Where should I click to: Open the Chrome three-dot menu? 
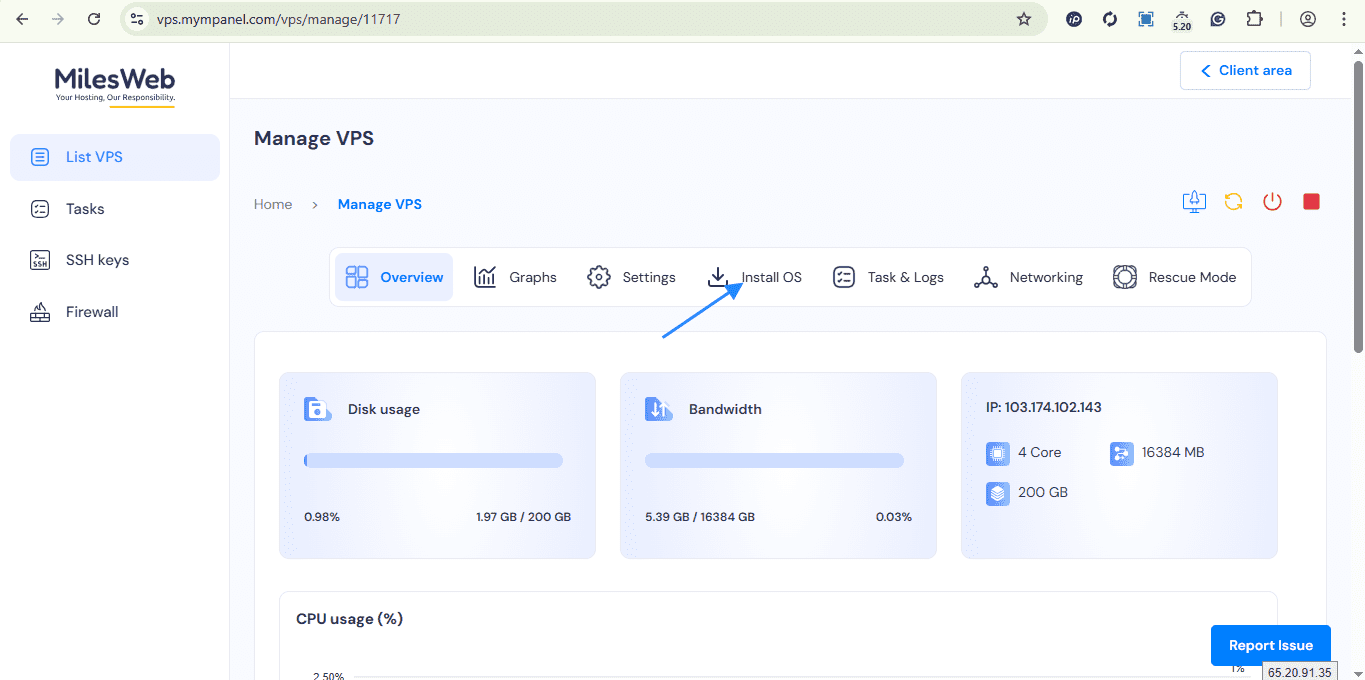click(x=1344, y=19)
